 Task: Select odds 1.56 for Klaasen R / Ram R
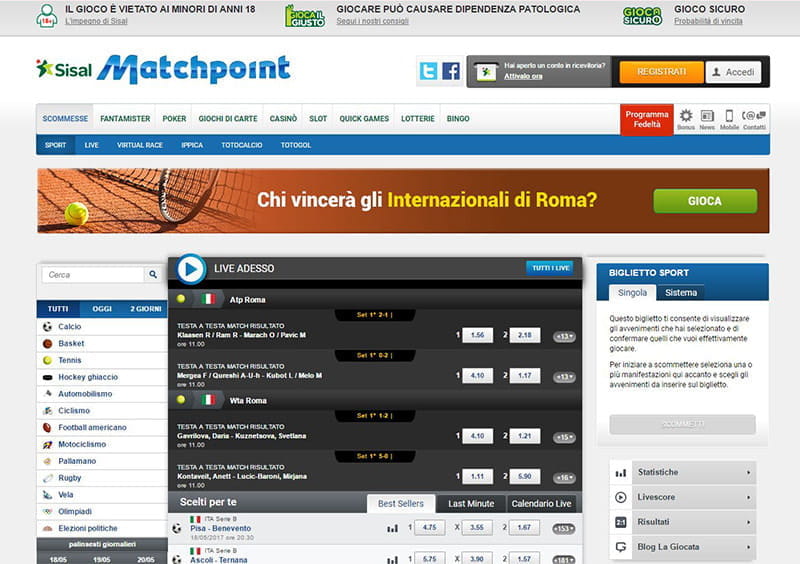(x=478, y=335)
